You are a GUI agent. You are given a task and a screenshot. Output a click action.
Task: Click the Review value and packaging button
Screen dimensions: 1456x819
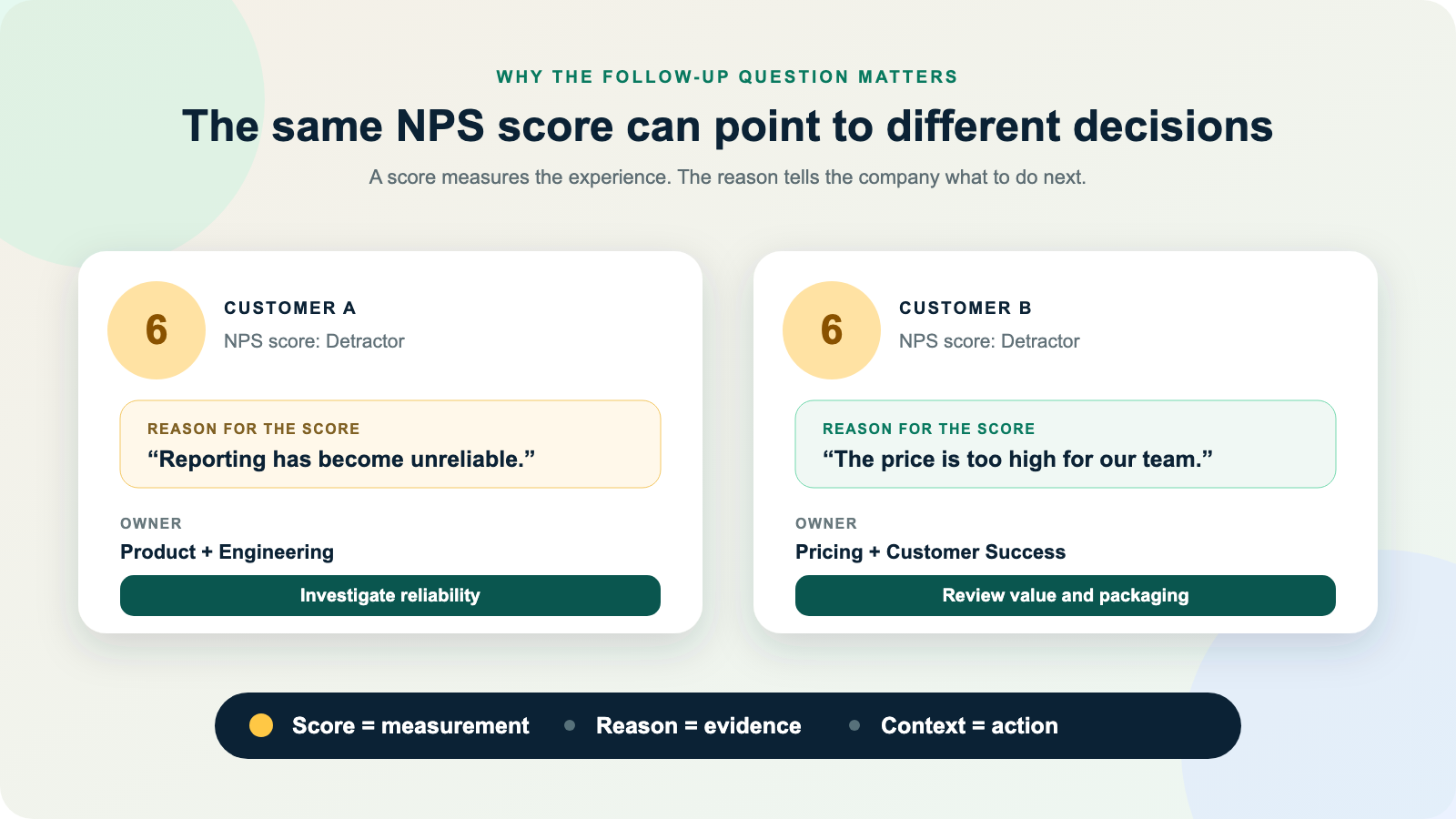click(x=1066, y=595)
